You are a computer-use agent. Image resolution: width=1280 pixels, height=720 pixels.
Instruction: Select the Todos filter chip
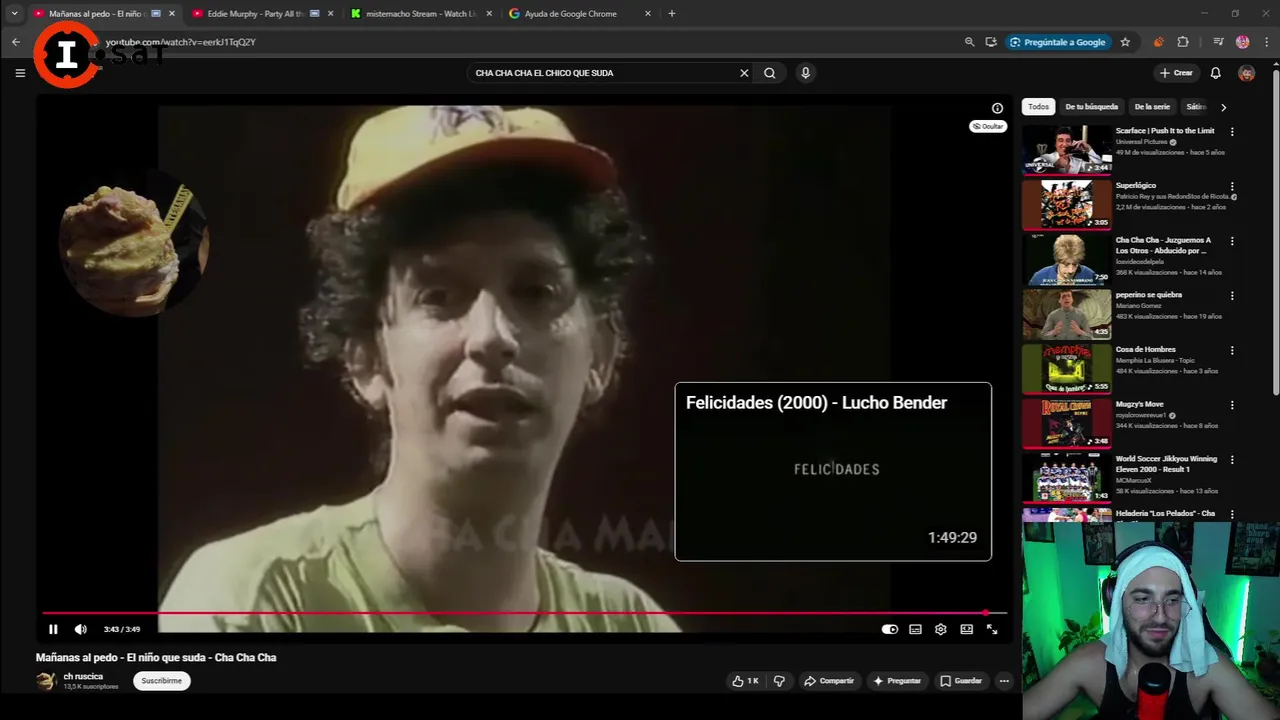[x=1039, y=107]
